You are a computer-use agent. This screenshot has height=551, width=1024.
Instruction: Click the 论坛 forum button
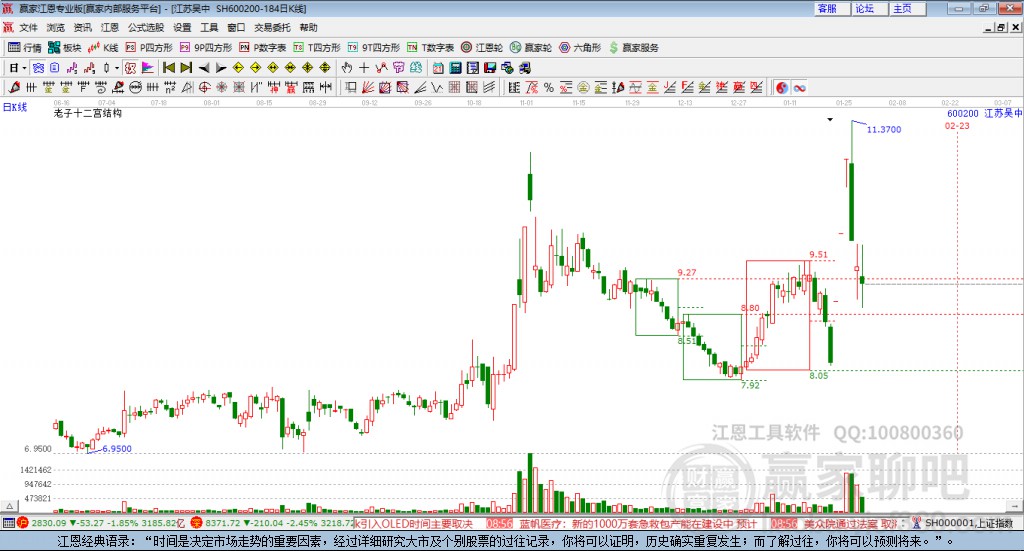(870, 8)
